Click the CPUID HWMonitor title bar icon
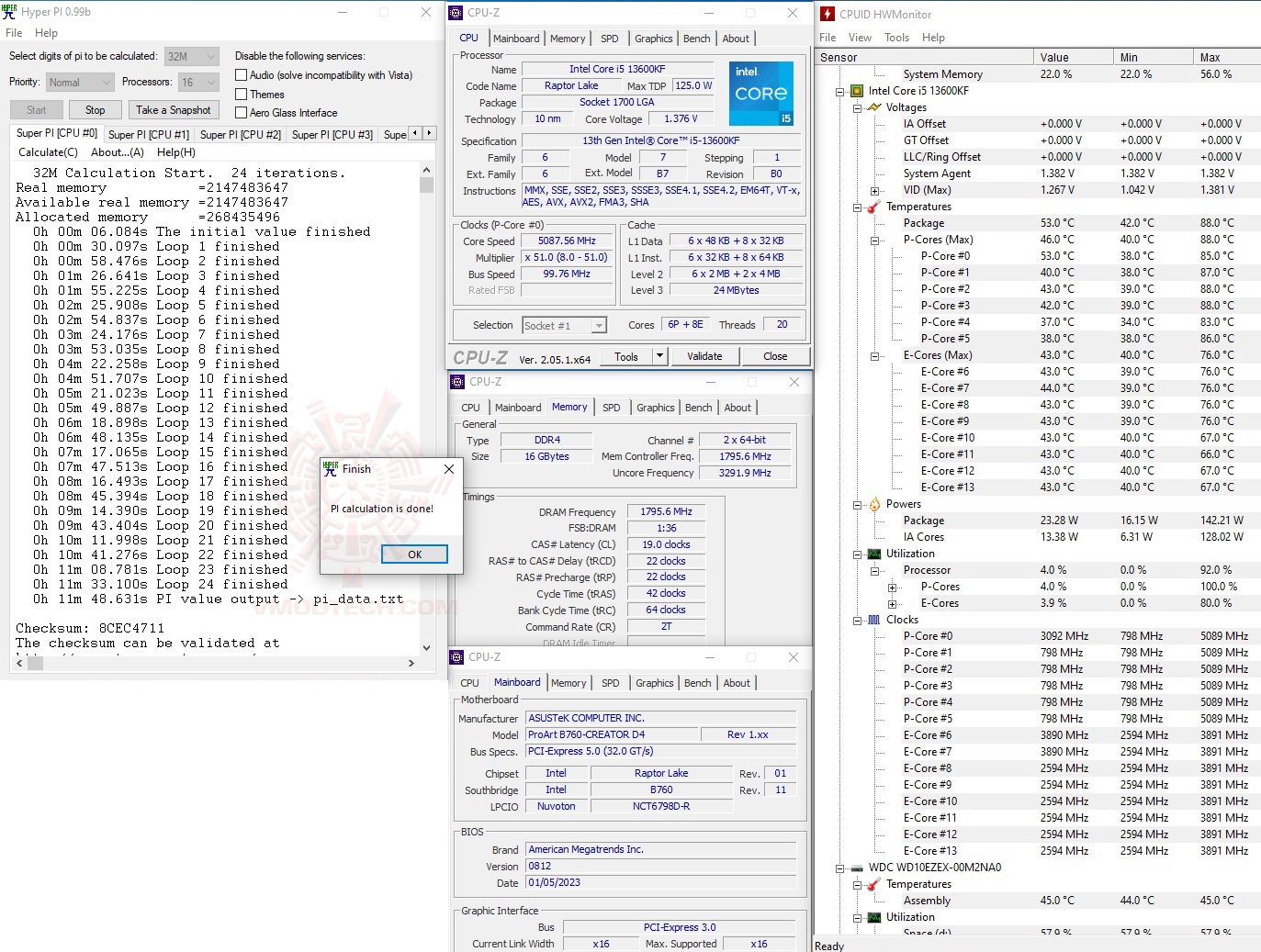The height and width of the screenshot is (952, 1261). coord(828,14)
